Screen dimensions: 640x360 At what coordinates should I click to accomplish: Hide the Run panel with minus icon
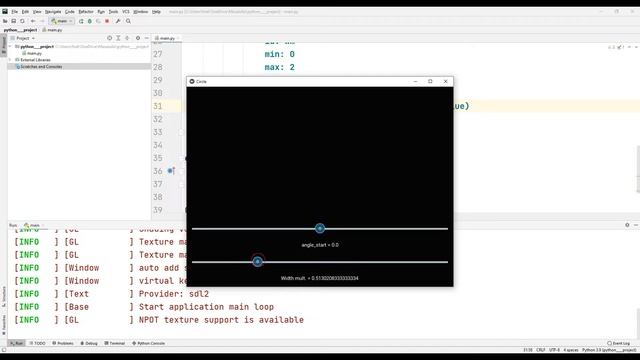(x=636, y=225)
